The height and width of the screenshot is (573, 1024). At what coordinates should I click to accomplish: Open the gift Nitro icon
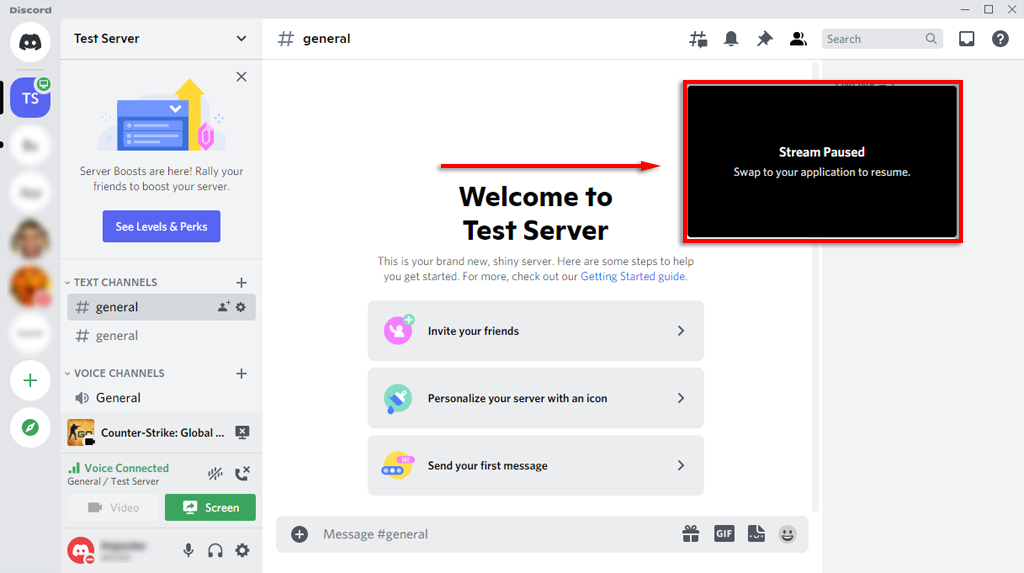click(691, 534)
